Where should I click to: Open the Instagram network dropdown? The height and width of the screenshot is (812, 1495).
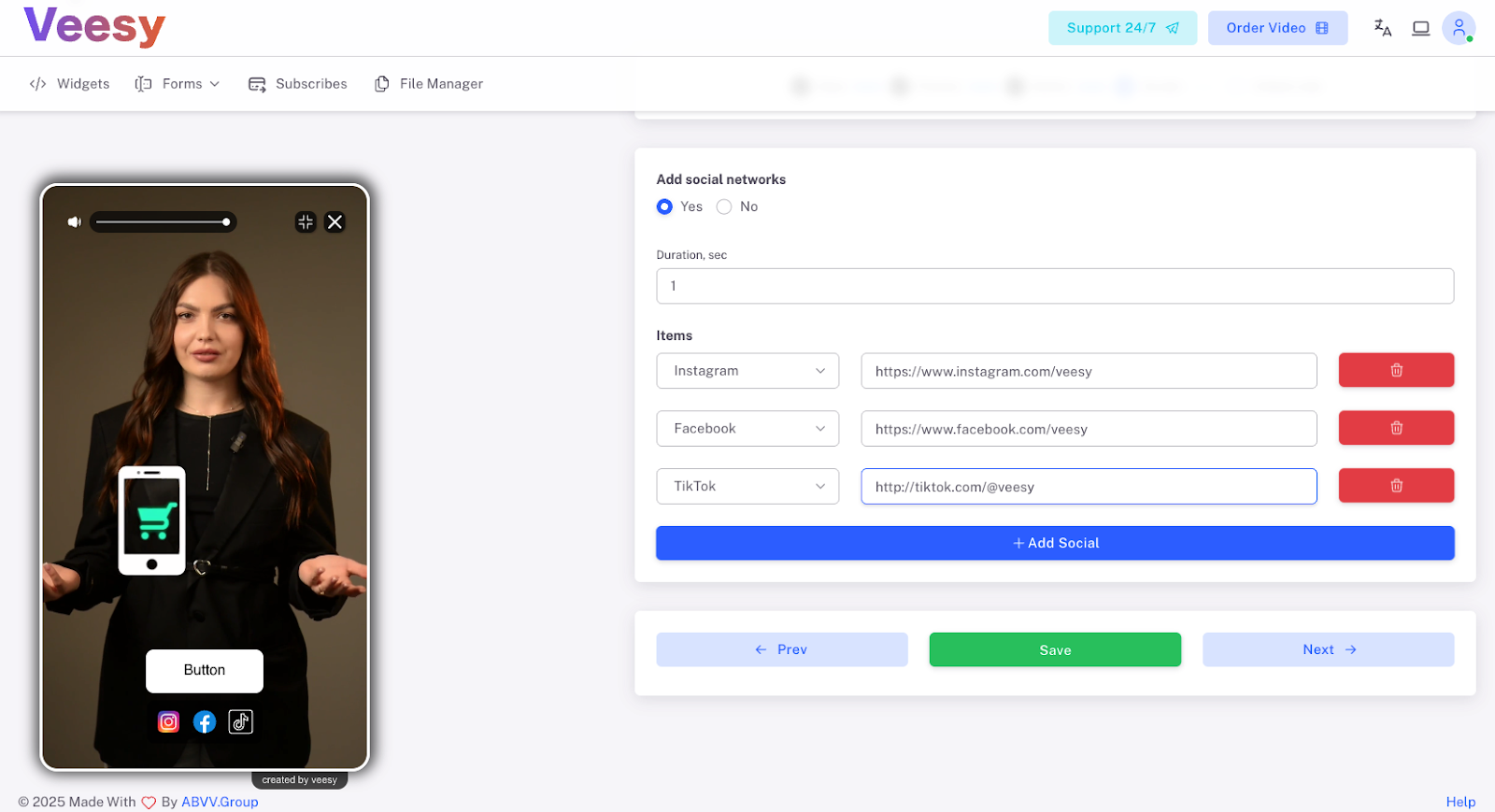tap(747, 371)
